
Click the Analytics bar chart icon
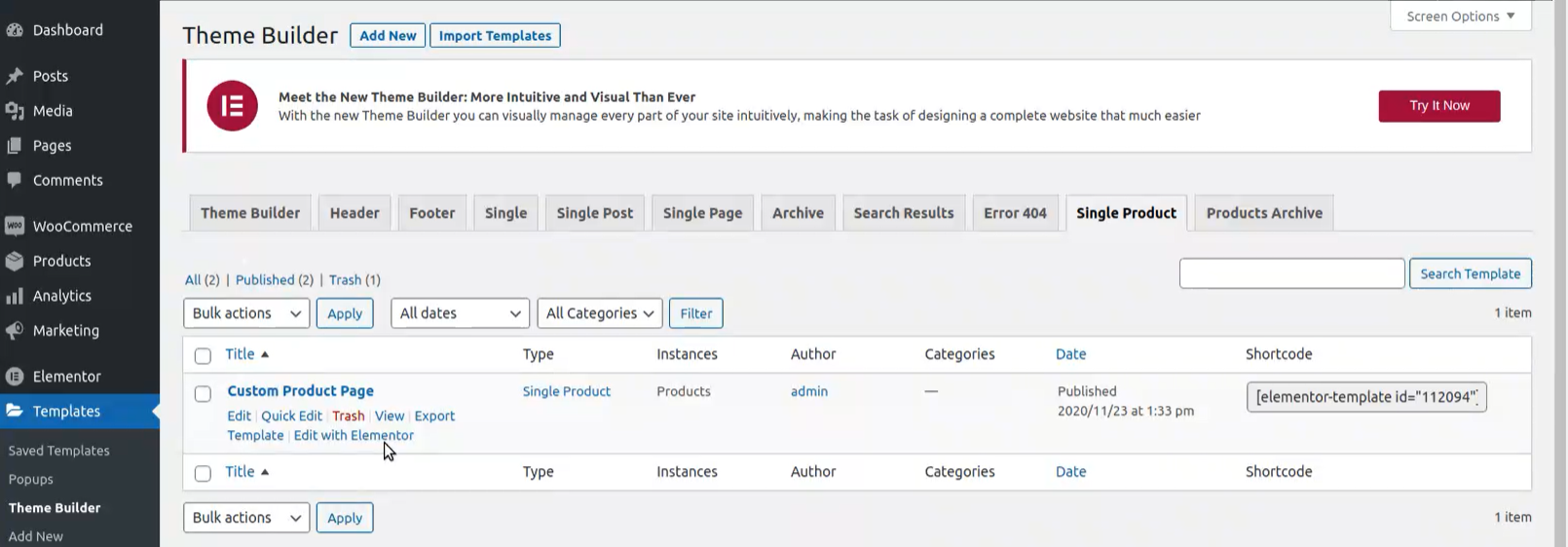coord(15,296)
